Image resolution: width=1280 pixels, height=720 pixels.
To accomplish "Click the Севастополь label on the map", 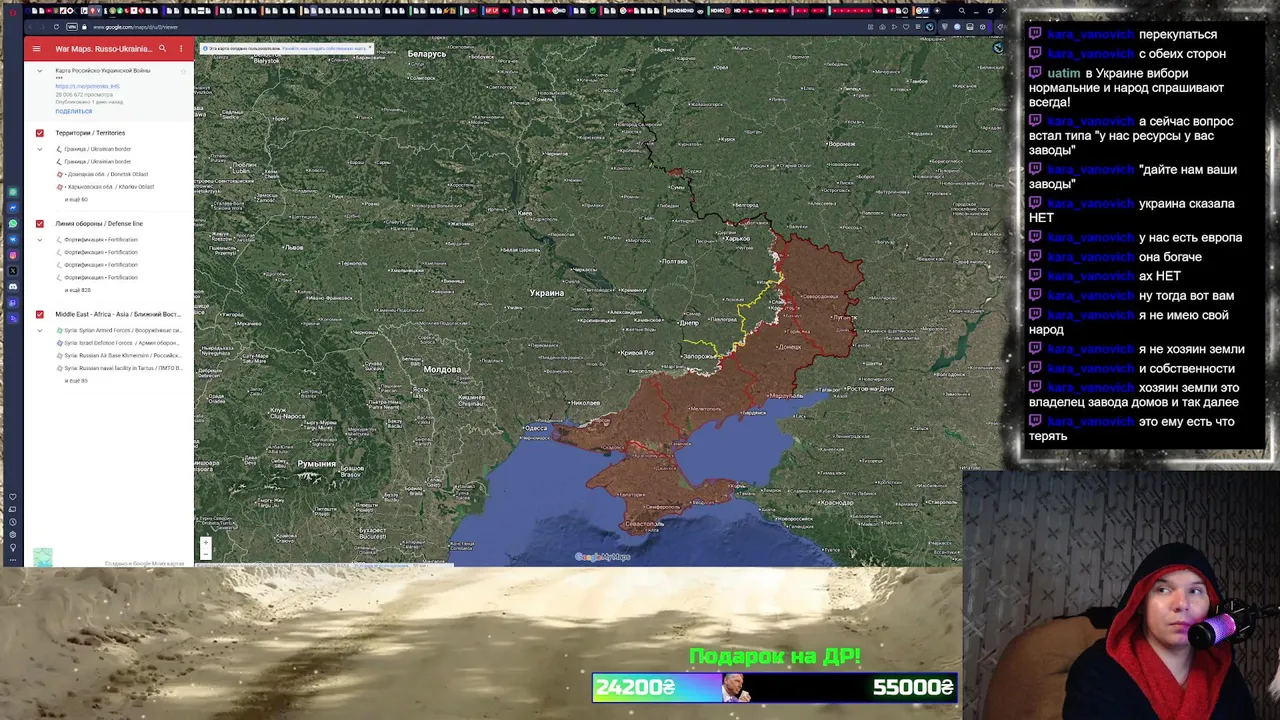I will coord(645,524).
